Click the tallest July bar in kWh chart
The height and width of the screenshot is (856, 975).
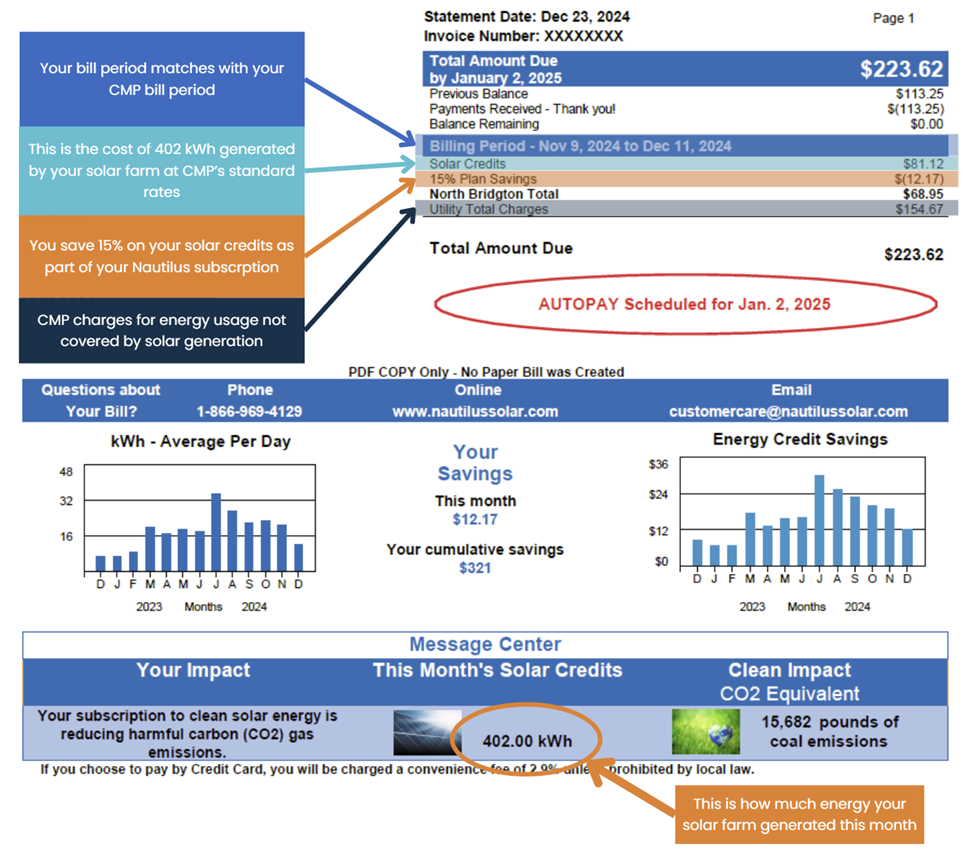pos(216,532)
